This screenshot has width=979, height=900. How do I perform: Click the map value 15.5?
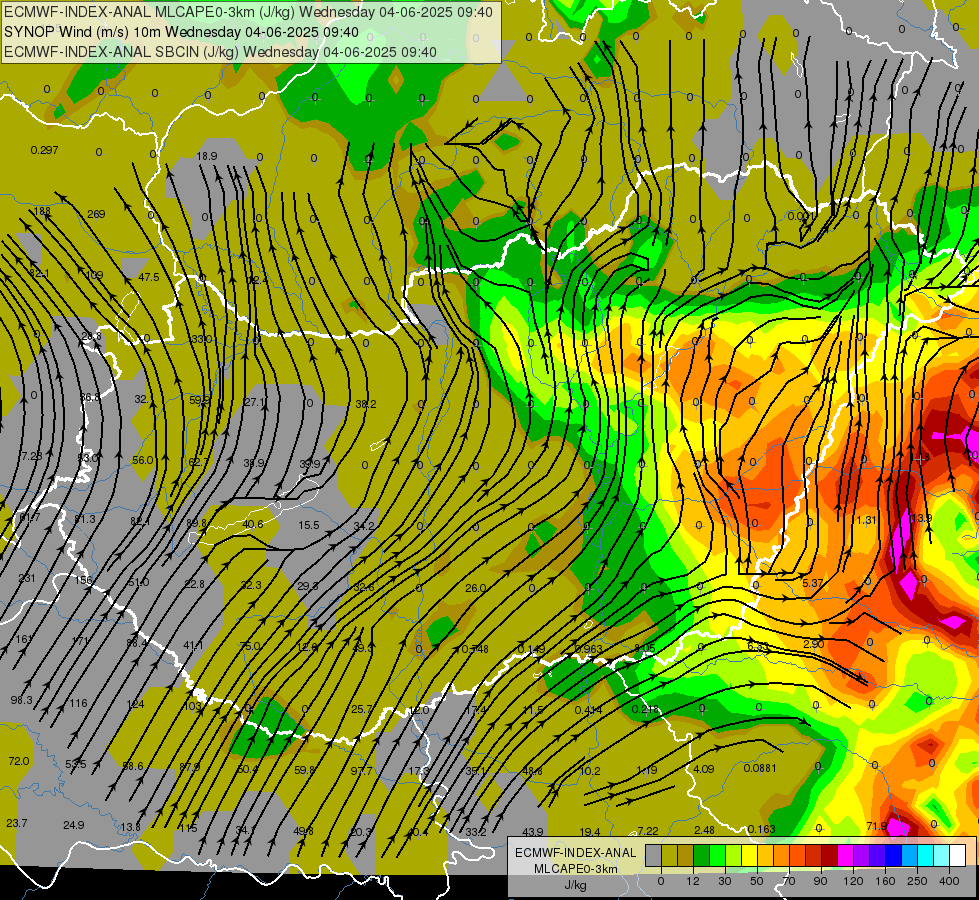pyautogui.click(x=309, y=525)
